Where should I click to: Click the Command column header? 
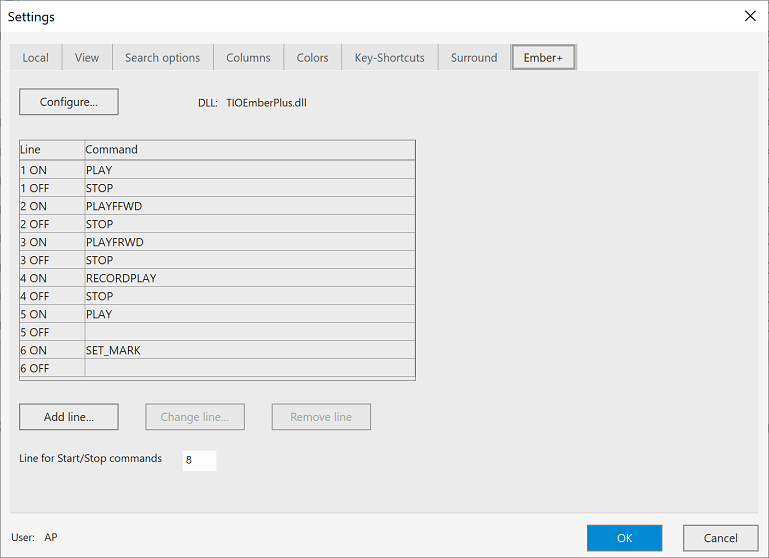point(249,150)
